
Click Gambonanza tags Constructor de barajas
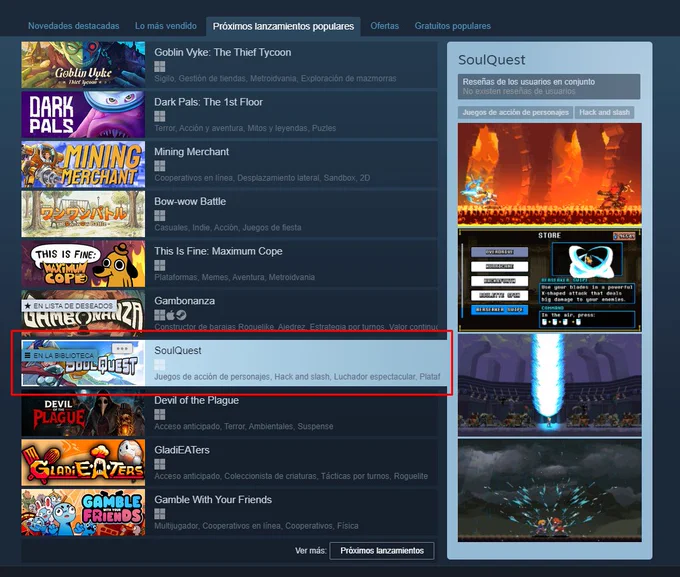click(296, 327)
